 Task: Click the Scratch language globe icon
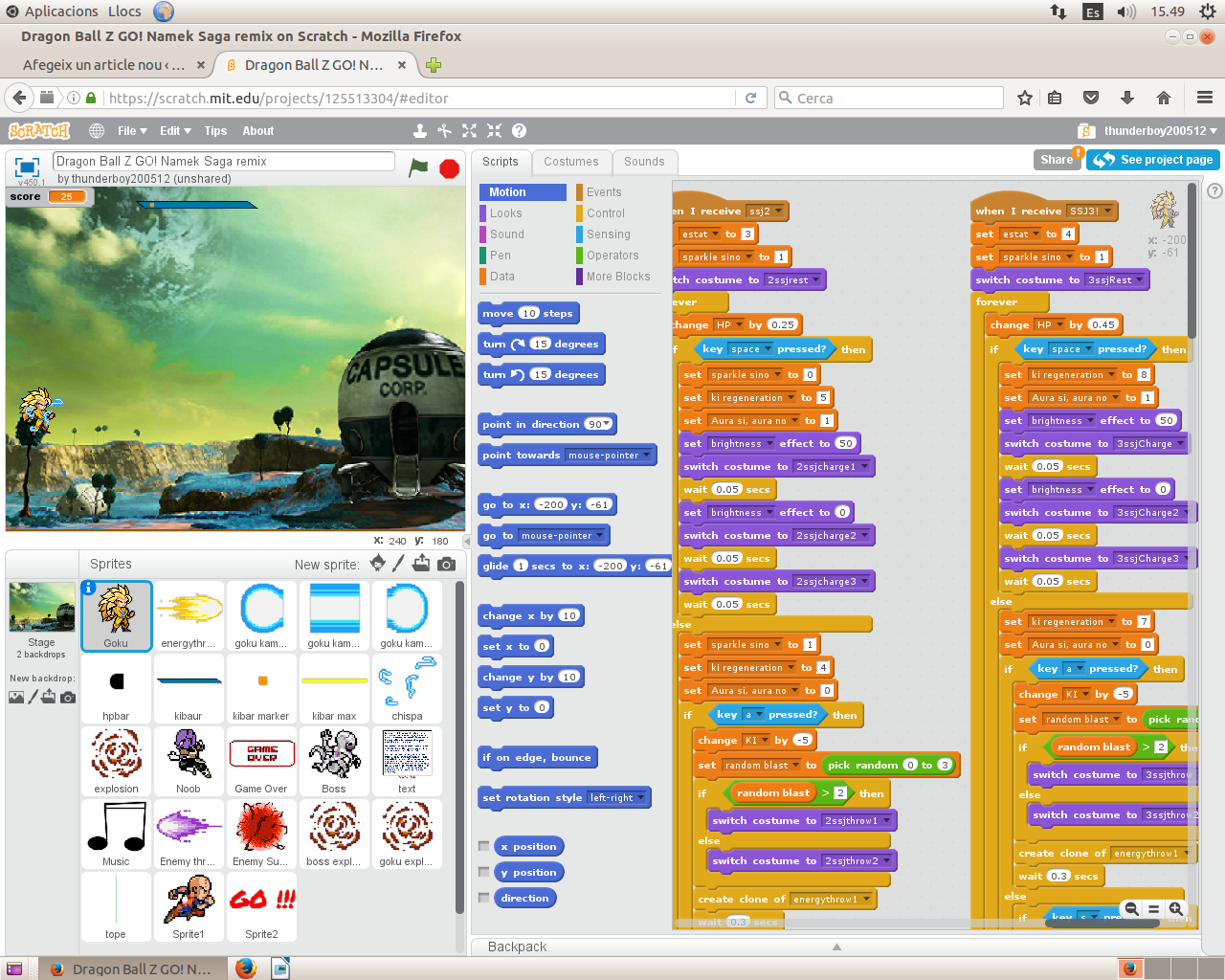coord(97,131)
